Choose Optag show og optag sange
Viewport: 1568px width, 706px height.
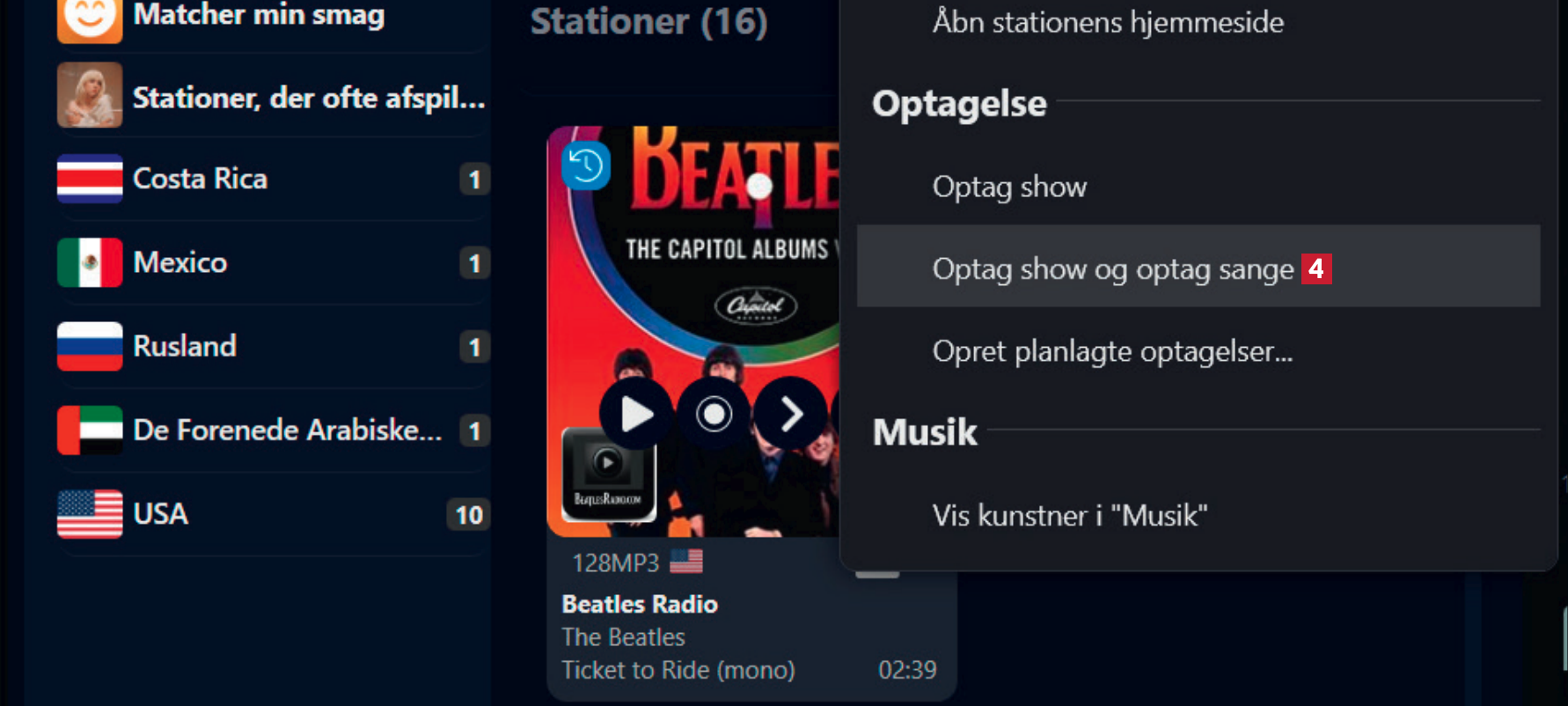coord(1112,268)
